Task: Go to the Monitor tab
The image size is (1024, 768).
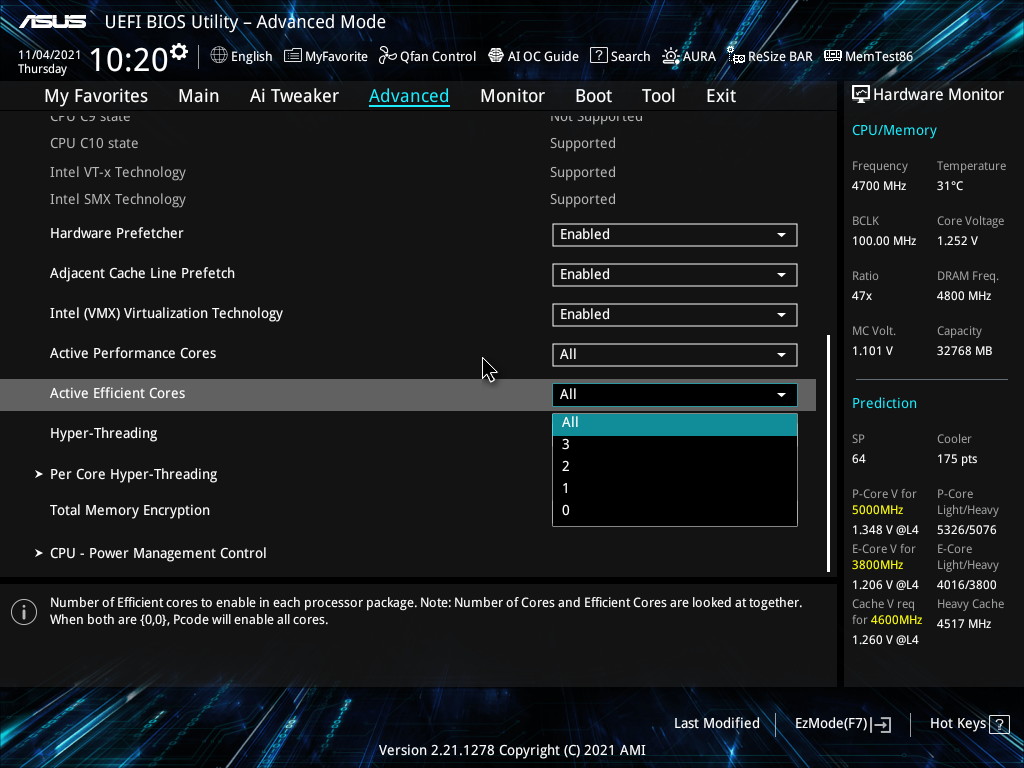Action: click(512, 96)
